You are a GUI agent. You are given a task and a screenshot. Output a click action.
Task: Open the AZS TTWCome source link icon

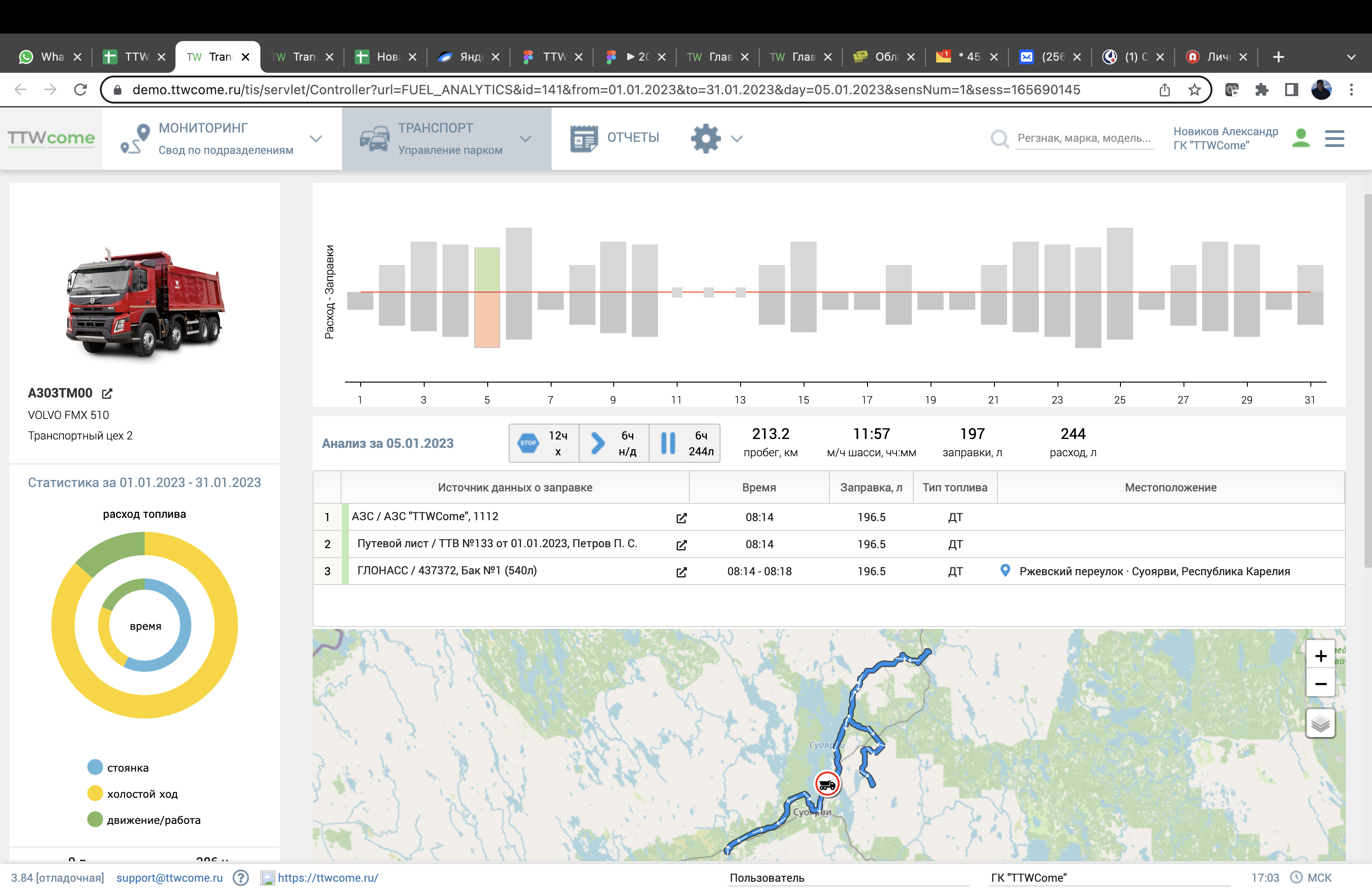tap(681, 518)
